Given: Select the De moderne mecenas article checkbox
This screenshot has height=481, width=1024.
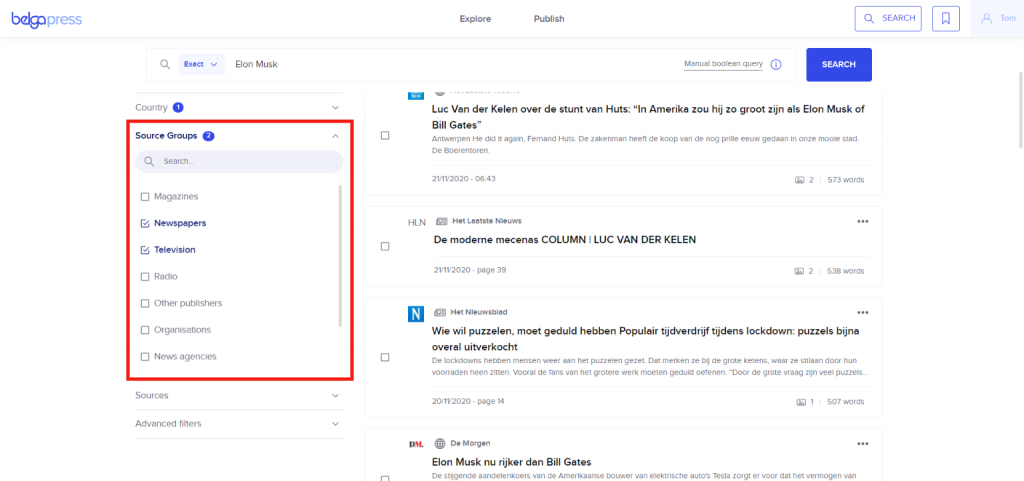Looking at the screenshot, I should pos(385,246).
